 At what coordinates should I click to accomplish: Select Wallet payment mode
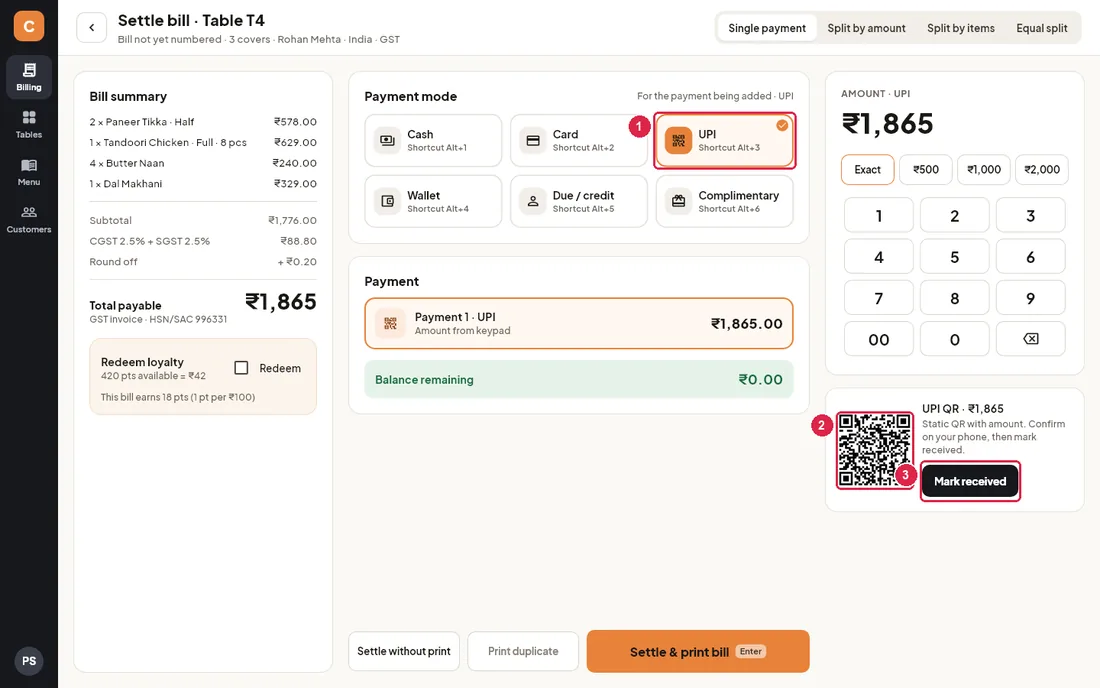point(433,201)
